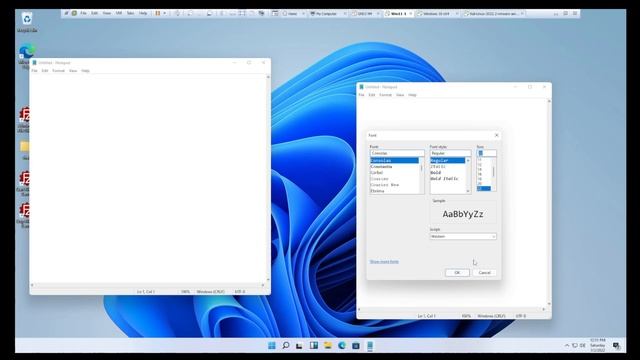Click left Notepad vertical scrollbar

click(x=268, y=178)
